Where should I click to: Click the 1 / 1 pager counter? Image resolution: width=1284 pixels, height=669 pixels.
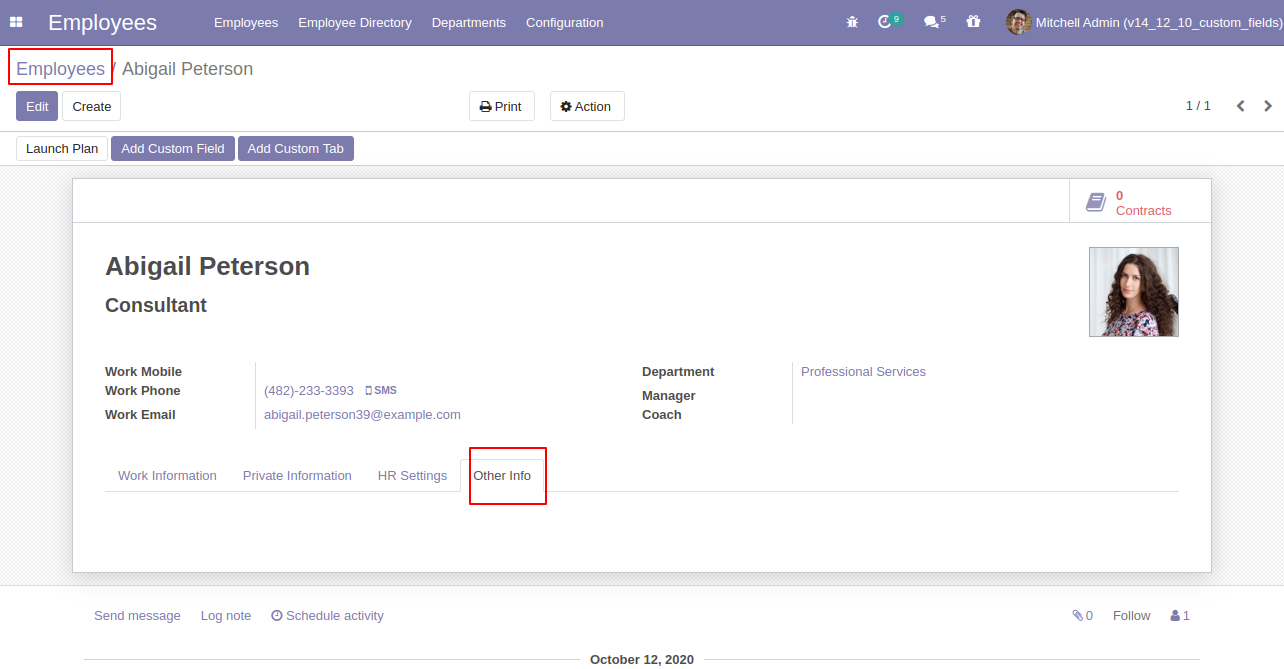pos(1198,106)
